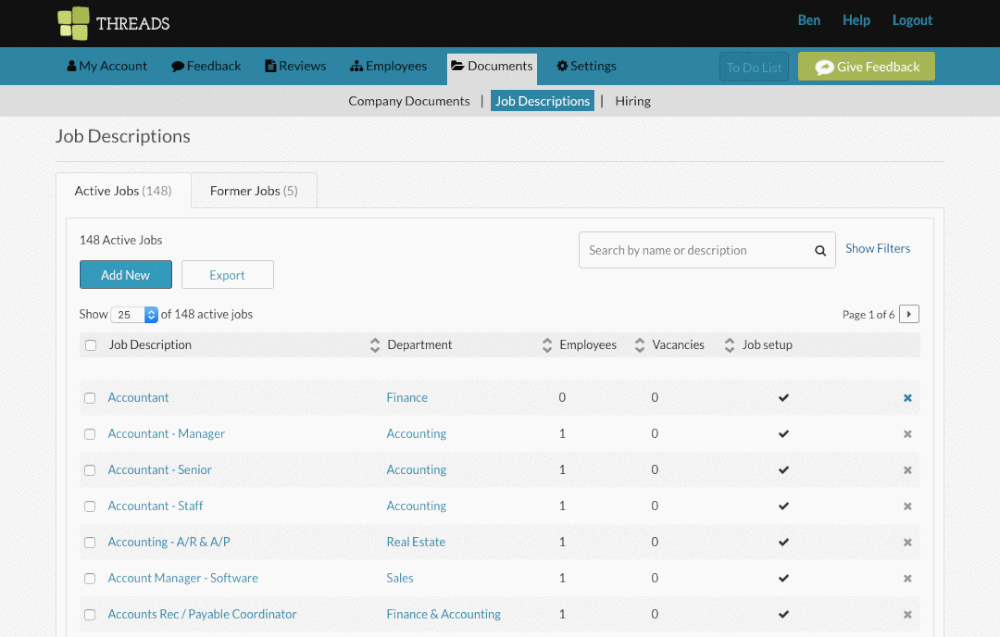Image resolution: width=1000 pixels, height=637 pixels.
Task: Click the Add New button
Action: point(126,274)
